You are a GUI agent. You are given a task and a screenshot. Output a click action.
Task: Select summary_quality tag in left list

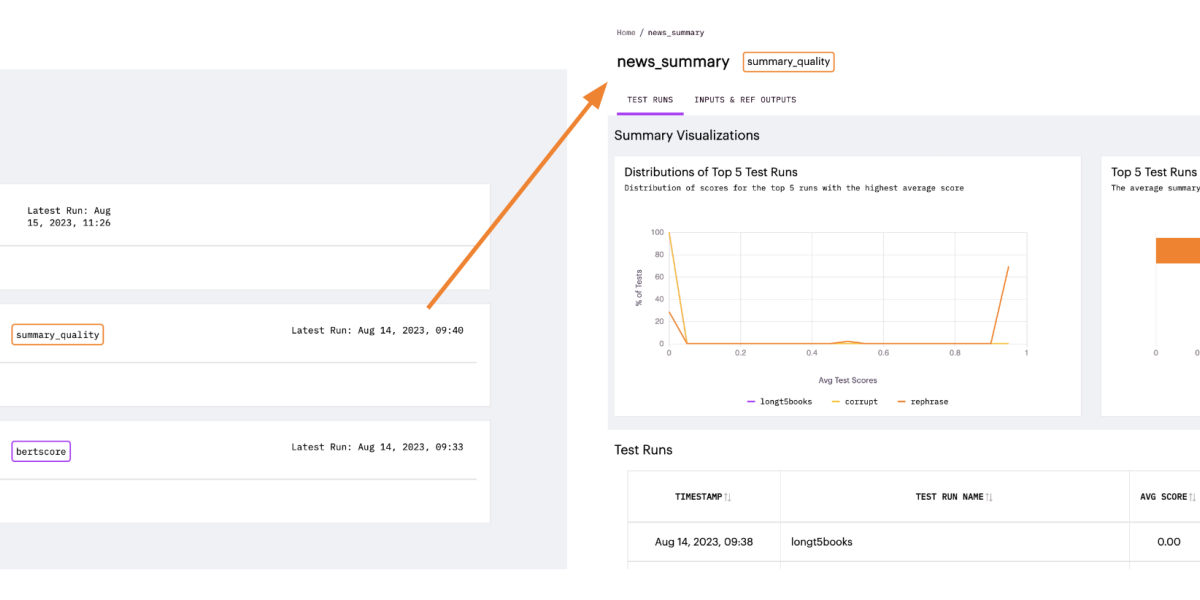click(x=58, y=335)
